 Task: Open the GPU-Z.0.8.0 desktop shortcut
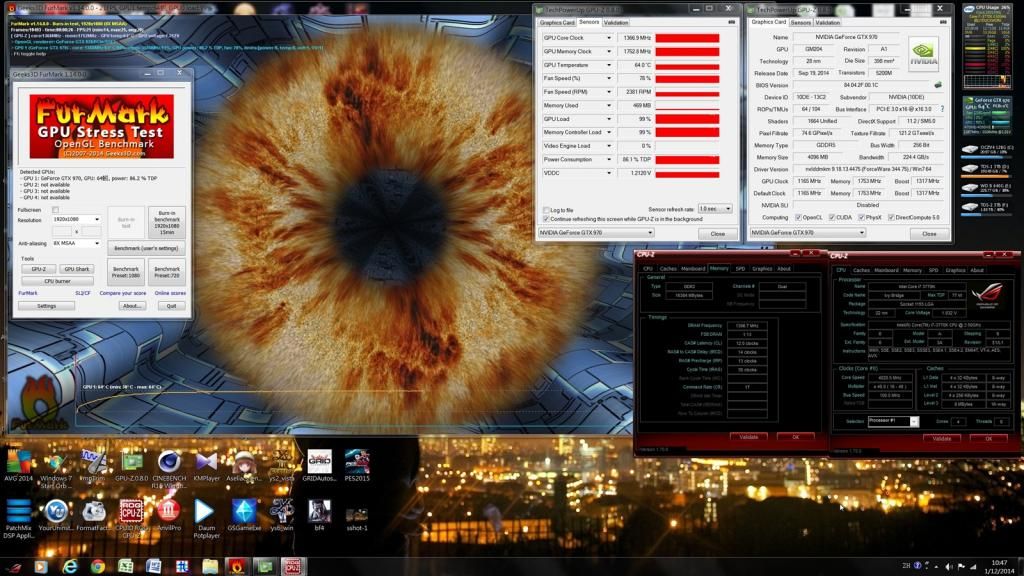click(131, 465)
